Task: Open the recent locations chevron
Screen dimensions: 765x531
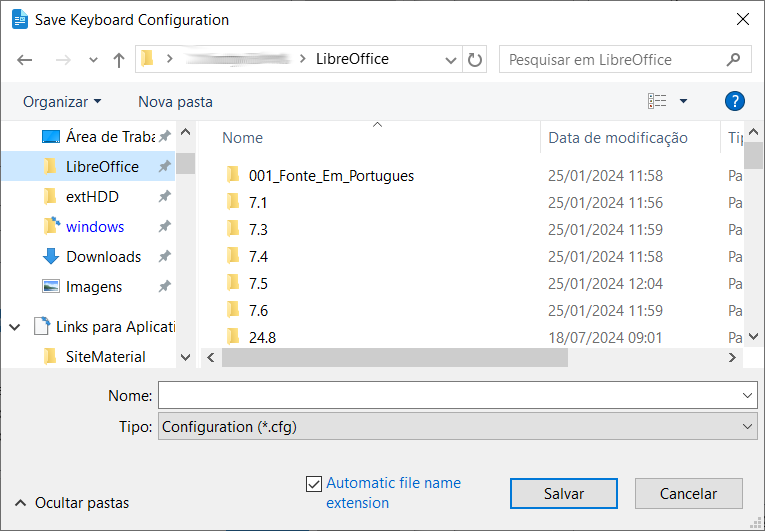Action: [93, 60]
